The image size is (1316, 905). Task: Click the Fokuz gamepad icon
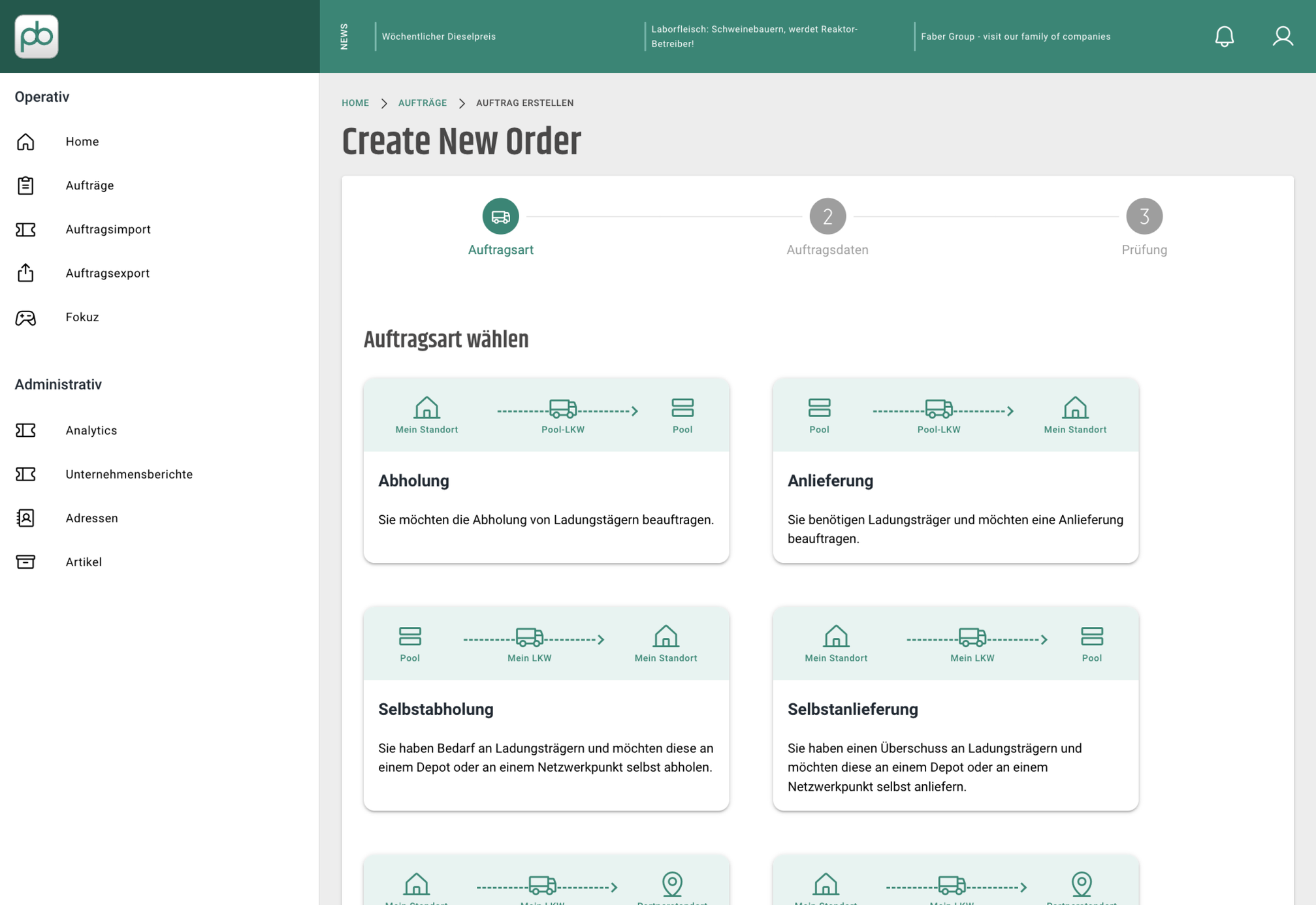pos(25,317)
